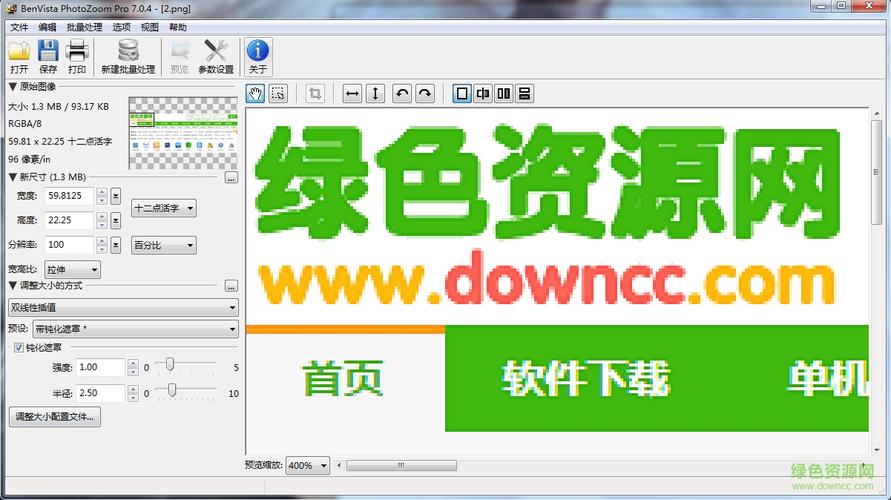Screen dimensions: 891x500
Task: Click the height field's preset arrow button
Action: (x=115, y=220)
